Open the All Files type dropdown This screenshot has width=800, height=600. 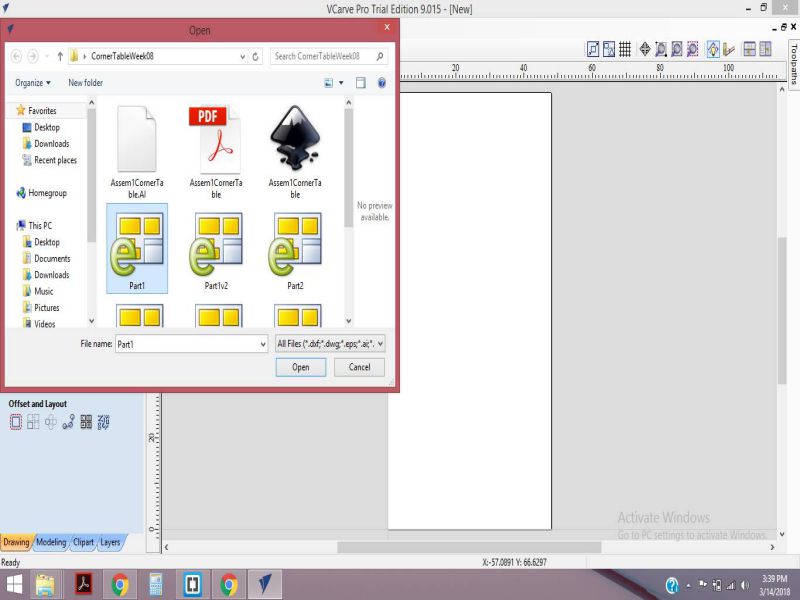coord(330,344)
